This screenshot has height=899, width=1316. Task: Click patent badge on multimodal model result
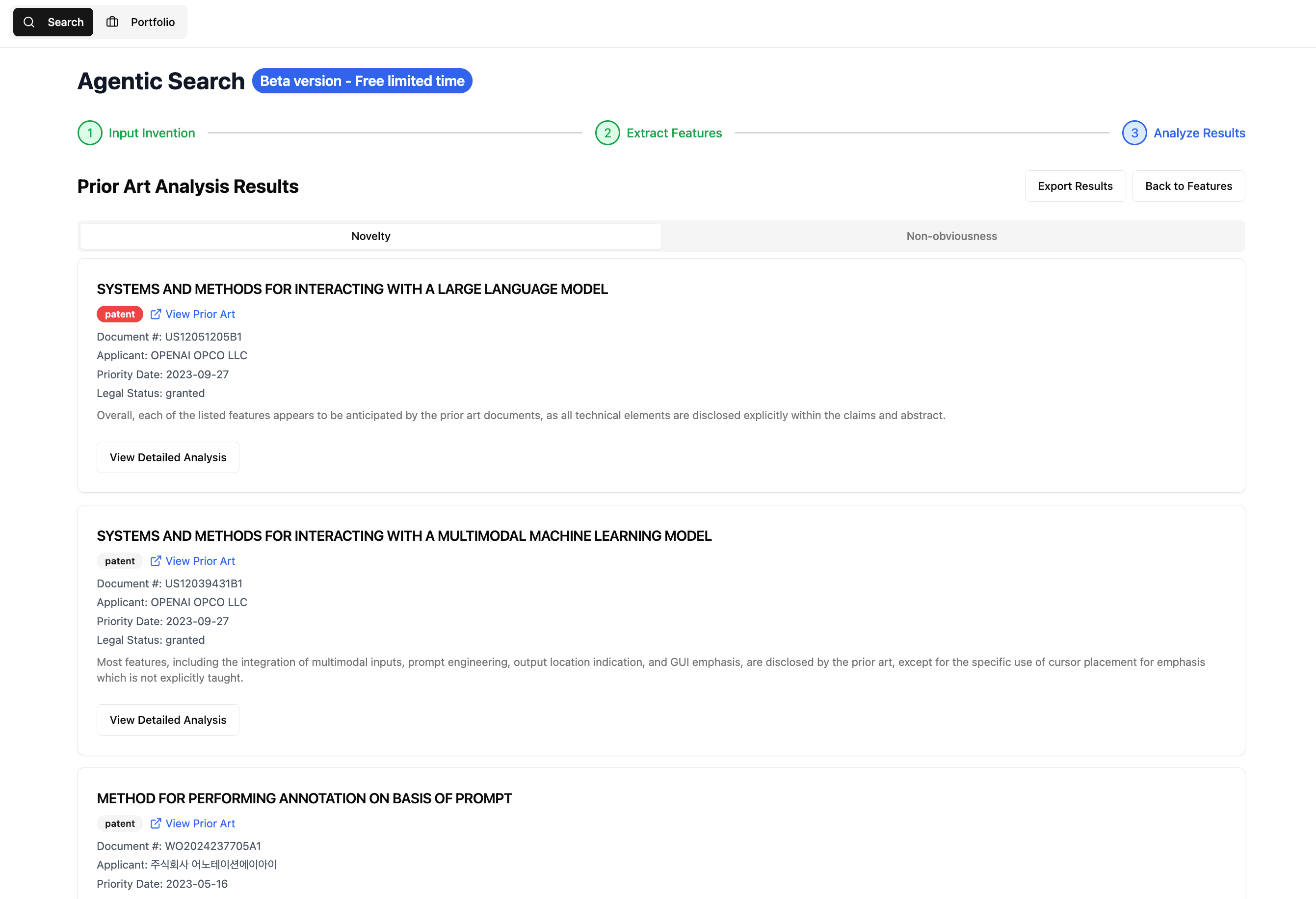120,561
